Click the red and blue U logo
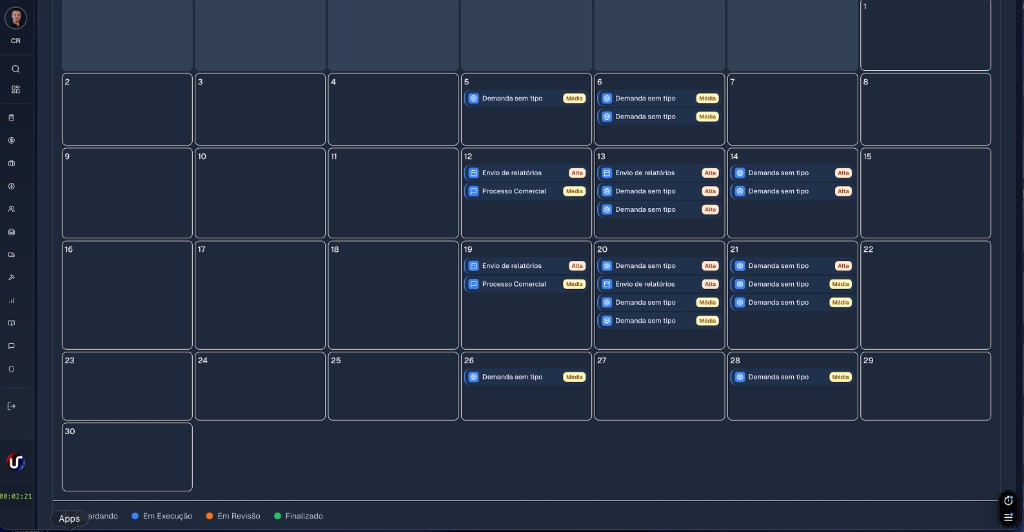Image resolution: width=1024 pixels, height=532 pixels. (16, 462)
